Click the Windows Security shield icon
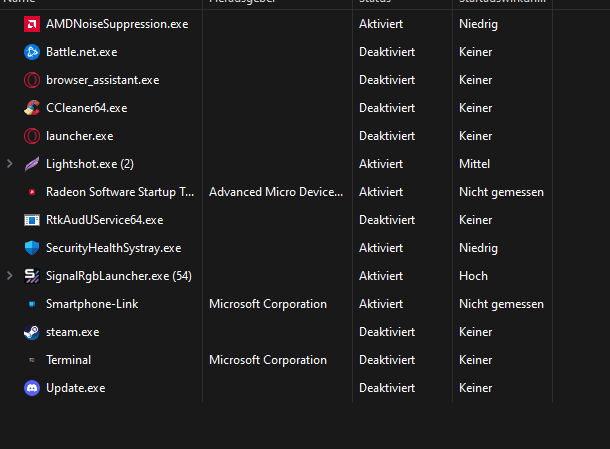The width and height of the screenshot is (610, 449). point(32,248)
